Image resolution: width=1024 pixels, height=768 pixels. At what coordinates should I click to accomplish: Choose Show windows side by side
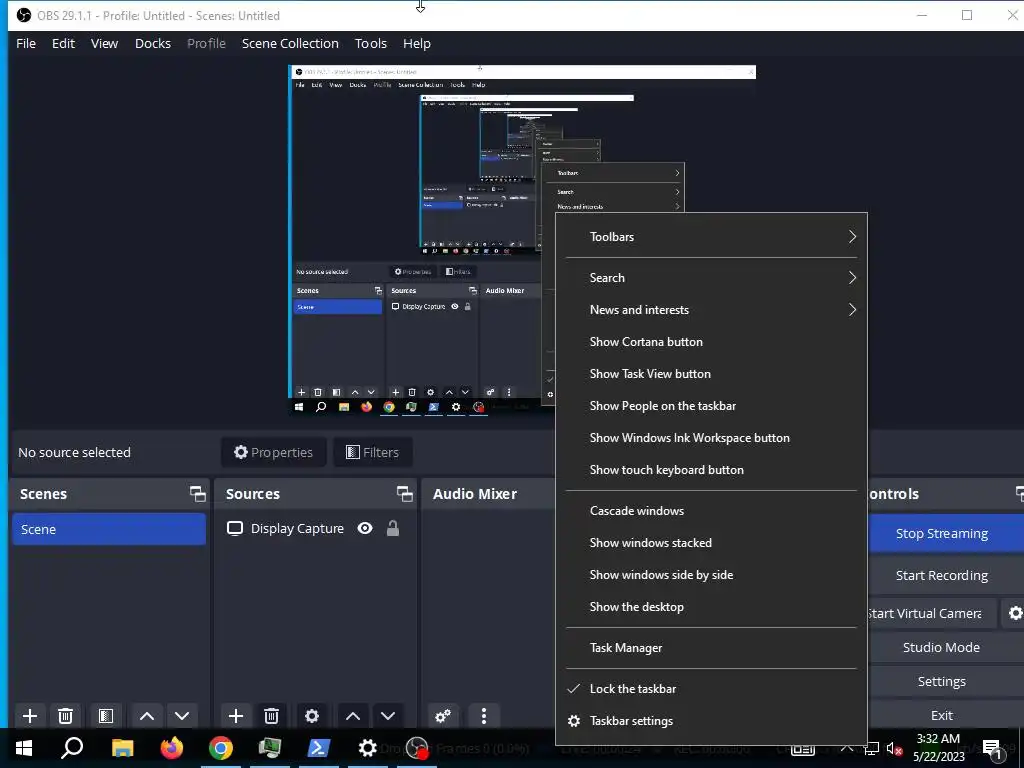pyautogui.click(x=711, y=575)
